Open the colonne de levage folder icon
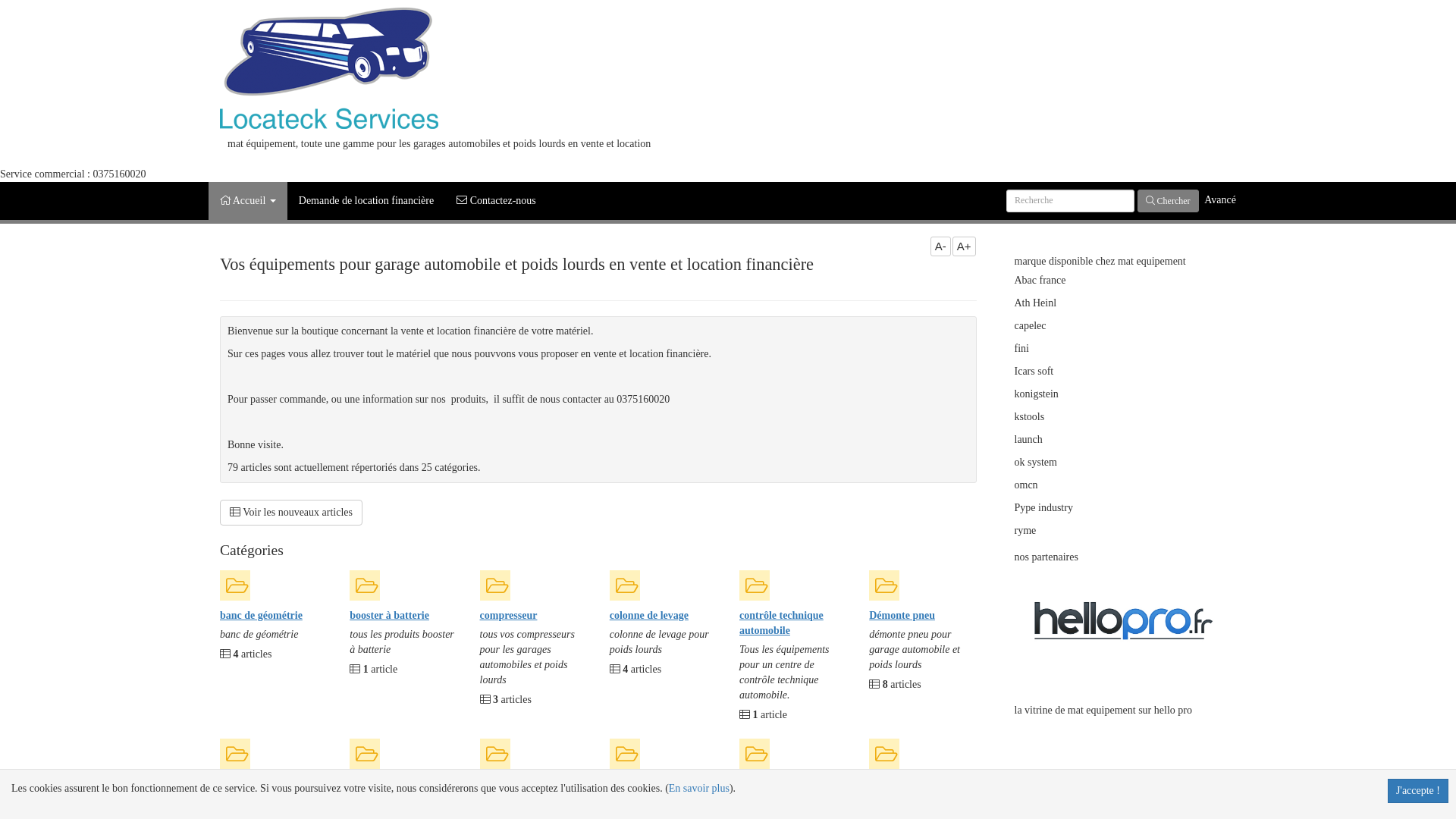1456x819 pixels. click(x=625, y=585)
